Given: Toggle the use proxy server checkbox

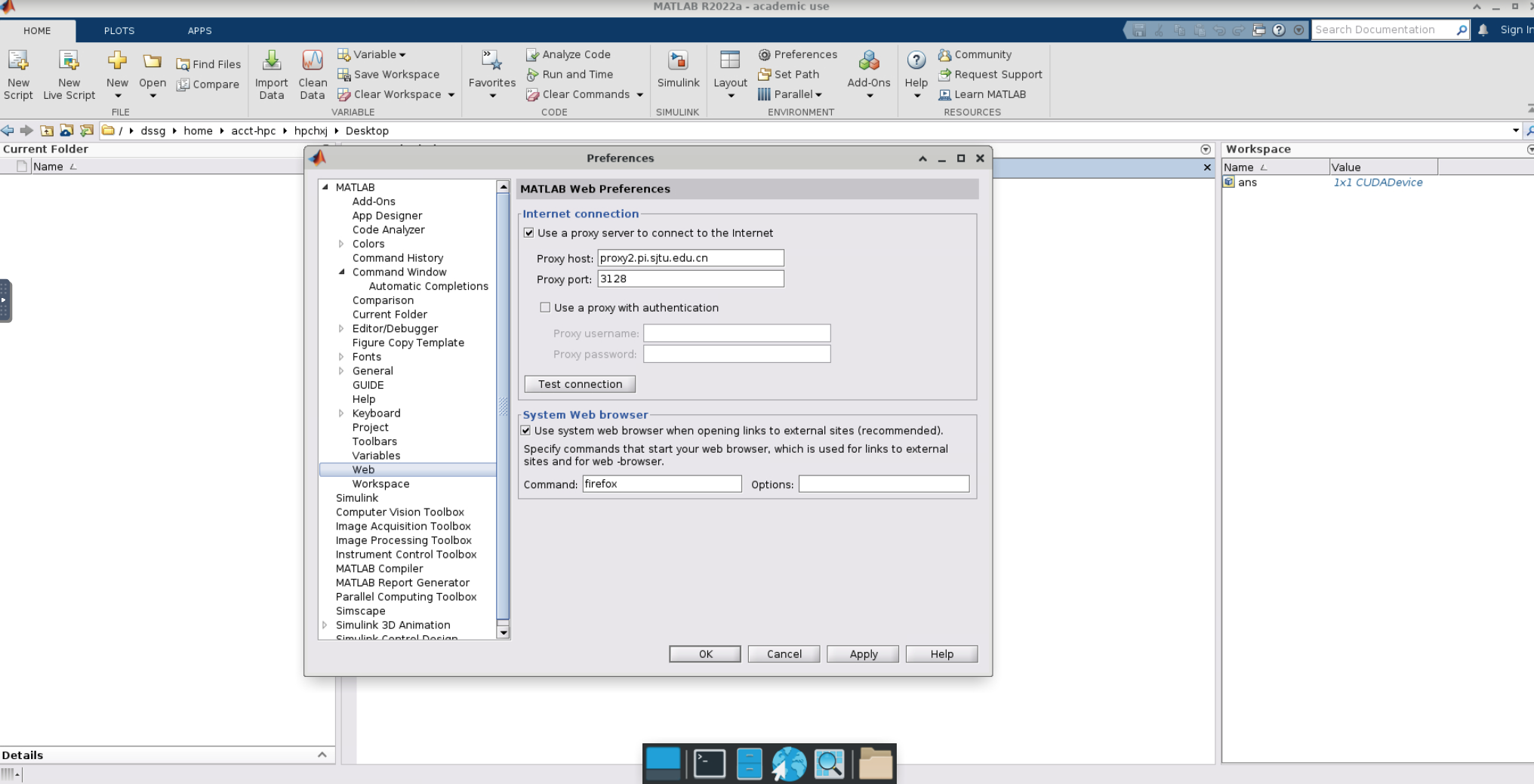Looking at the screenshot, I should coord(528,232).
